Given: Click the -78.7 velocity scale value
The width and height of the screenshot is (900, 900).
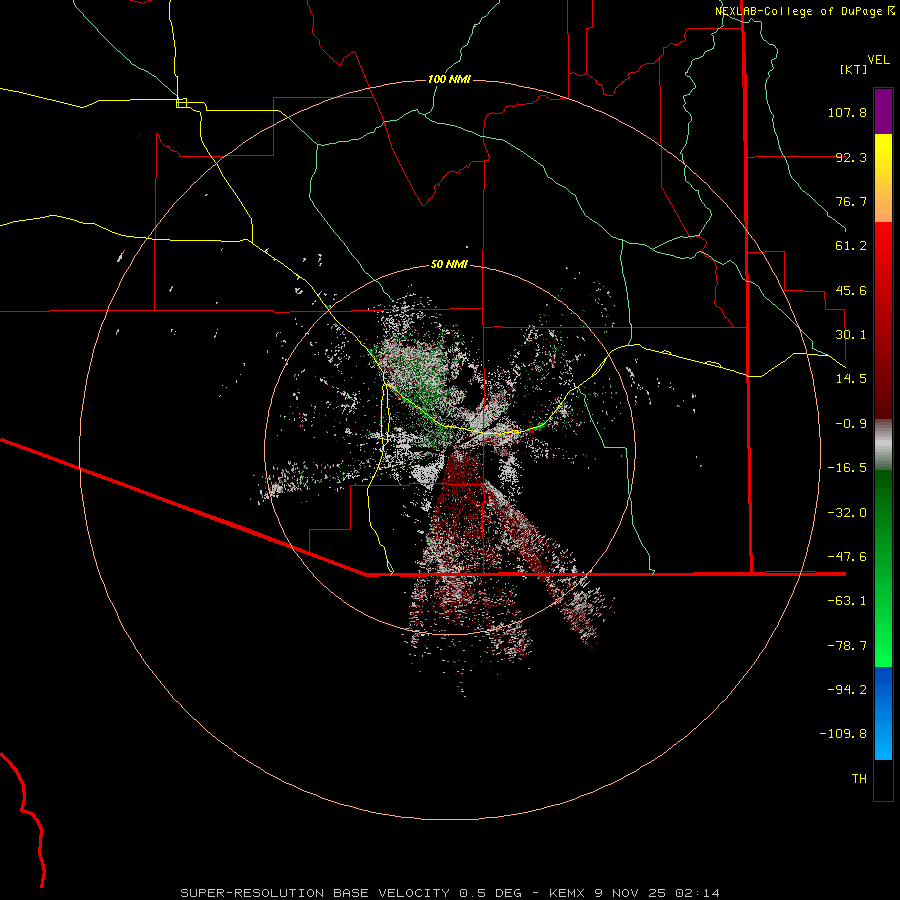Looking at the screenshot, I should 847,646.
